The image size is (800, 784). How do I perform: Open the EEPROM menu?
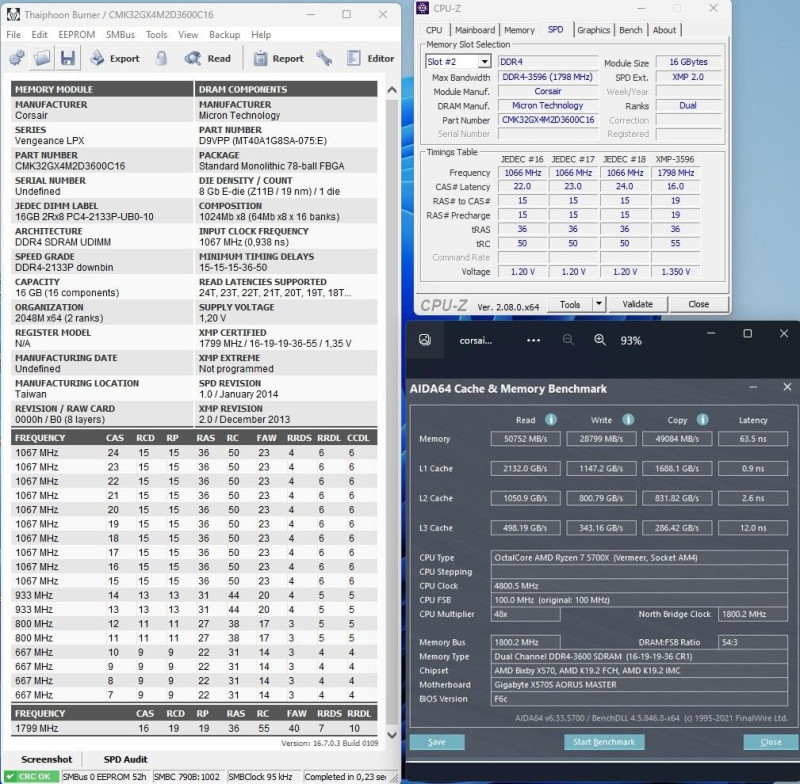coord(77,35)
